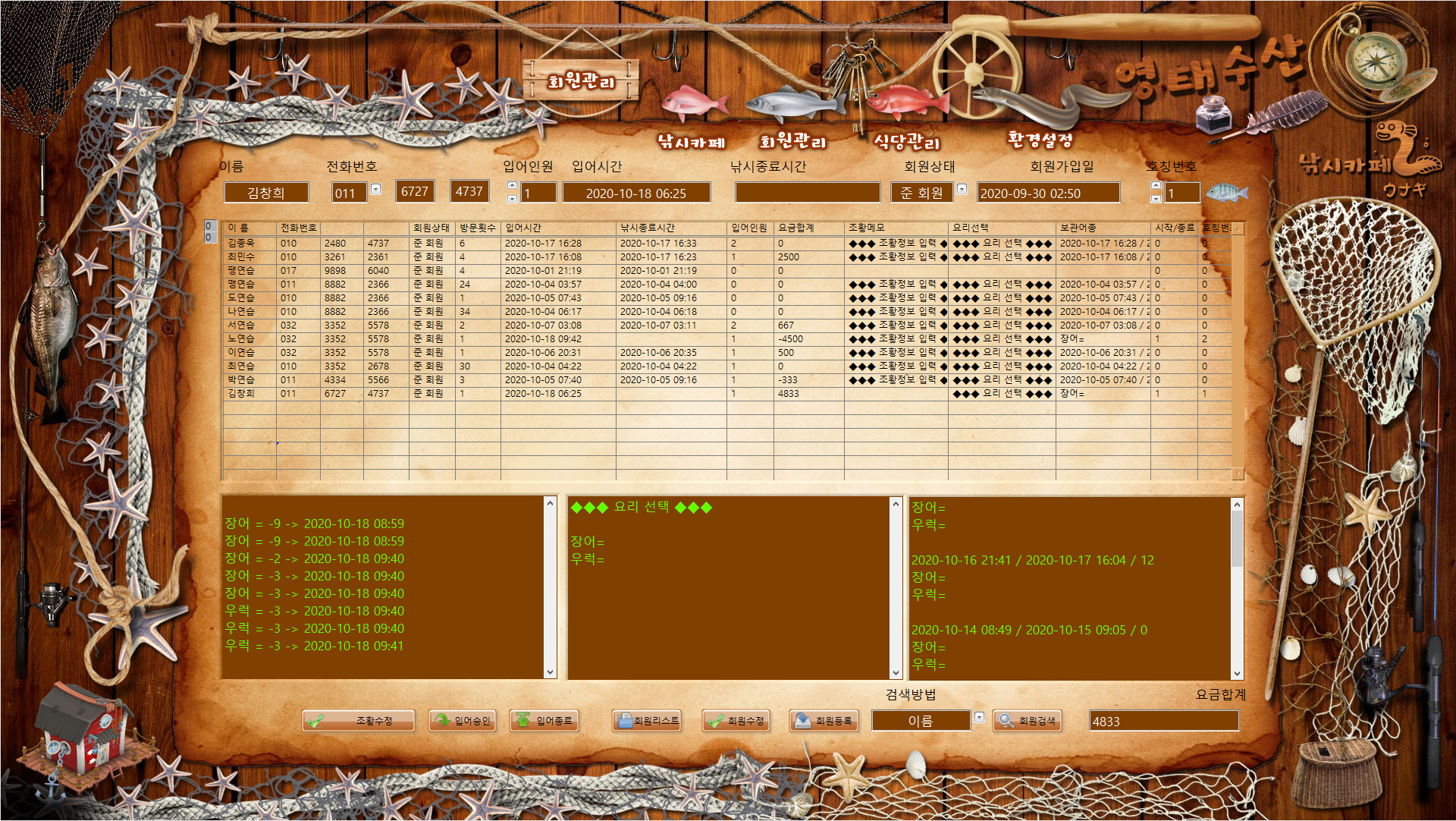Click the 입어종료 button
Screen dimensions: 1456x821
[x=544, y=721]
